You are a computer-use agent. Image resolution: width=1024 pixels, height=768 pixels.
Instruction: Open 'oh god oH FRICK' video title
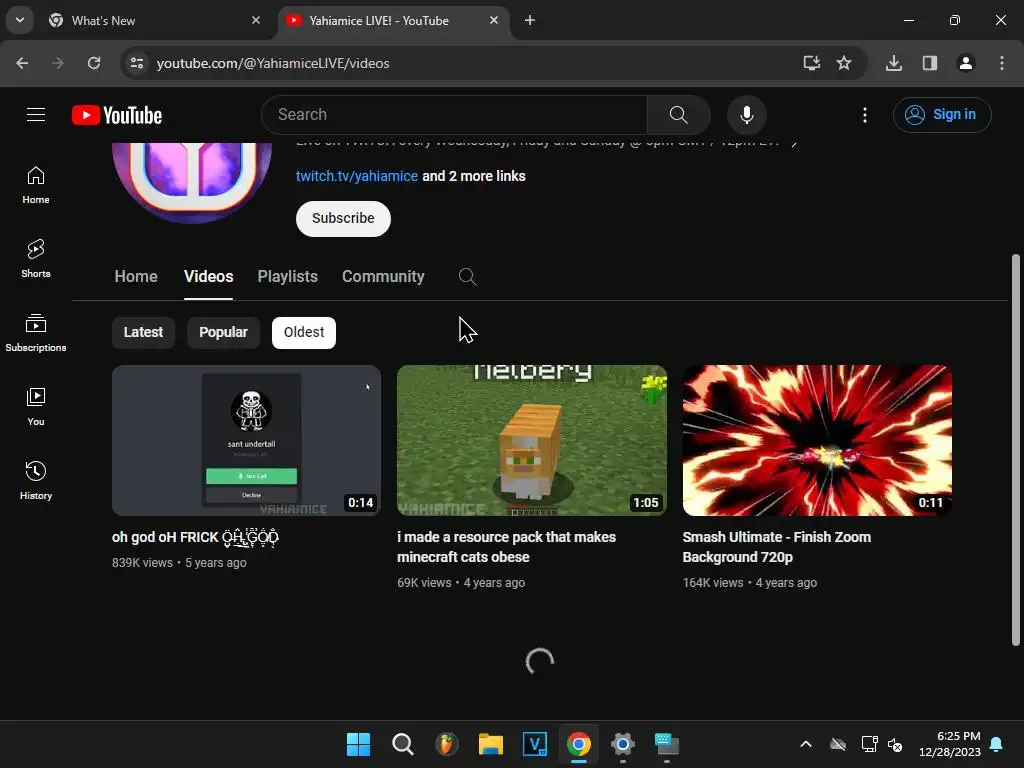tap(195, 537)
